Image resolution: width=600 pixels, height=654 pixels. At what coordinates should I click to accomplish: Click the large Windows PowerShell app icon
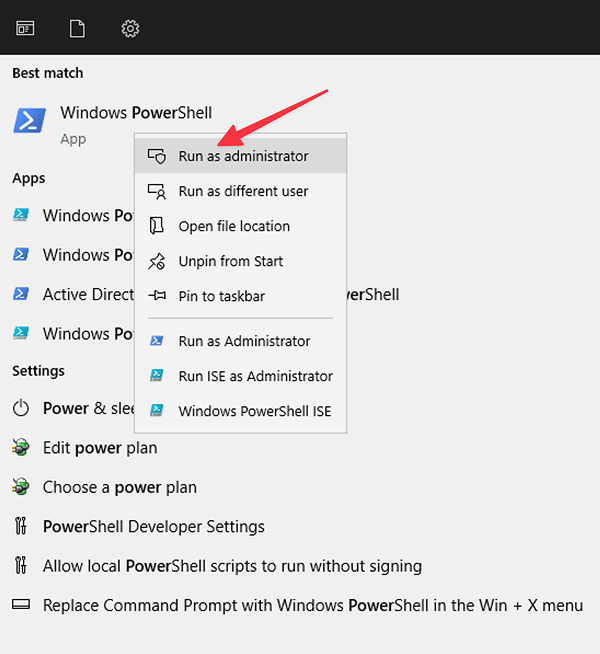point(29,121)
